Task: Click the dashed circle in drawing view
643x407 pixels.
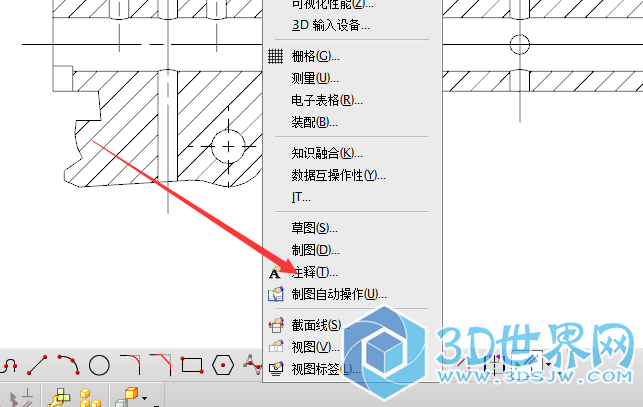Action: pos(228,146)
